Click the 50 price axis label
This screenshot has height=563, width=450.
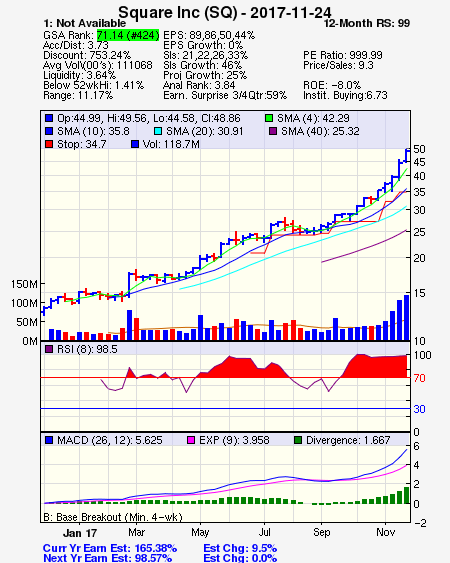pos(419,149)
